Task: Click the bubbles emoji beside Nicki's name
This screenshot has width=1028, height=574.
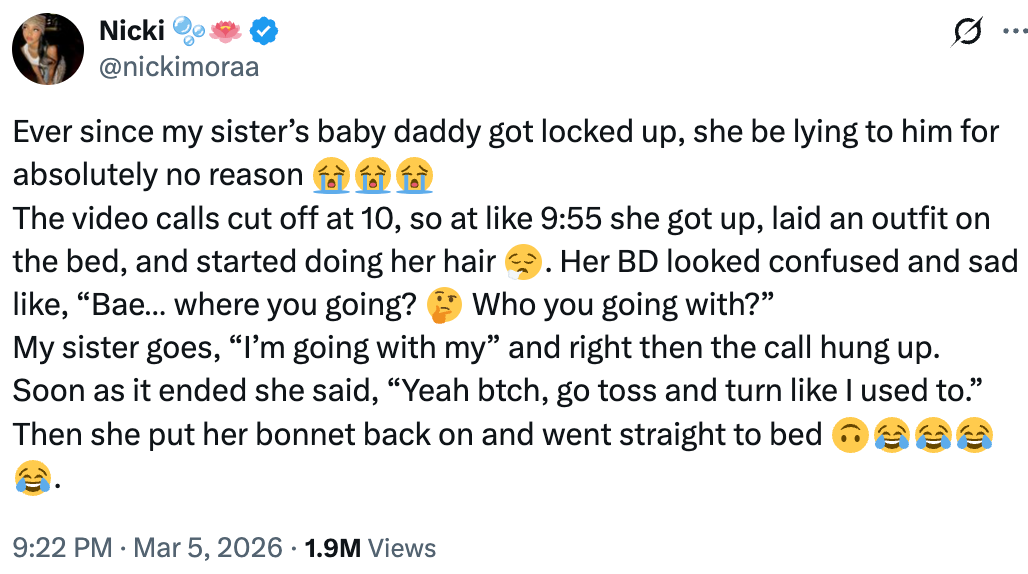Action: coord(187,33)
